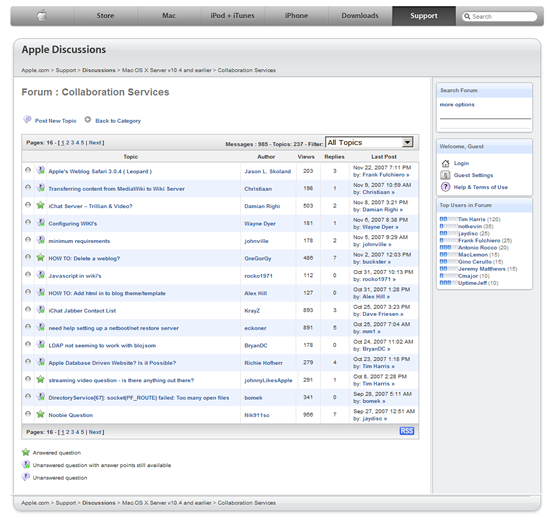Click the round bullet beside Apple's Weblog Safari

[28, 170]
